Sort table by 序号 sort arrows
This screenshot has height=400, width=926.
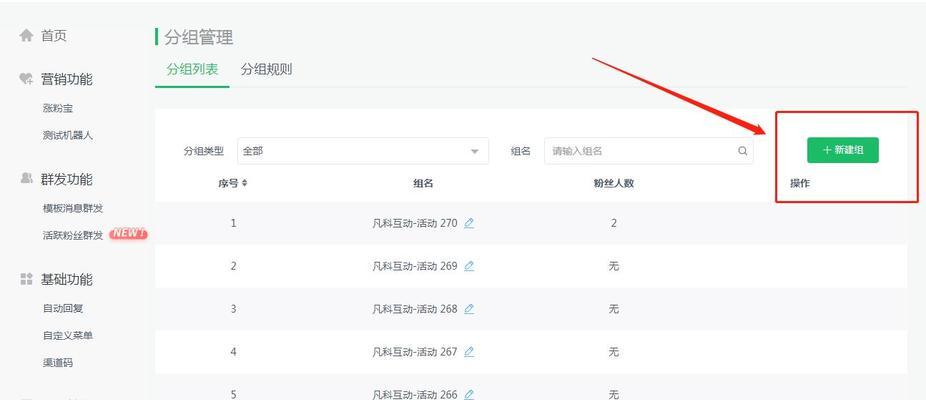244,183
